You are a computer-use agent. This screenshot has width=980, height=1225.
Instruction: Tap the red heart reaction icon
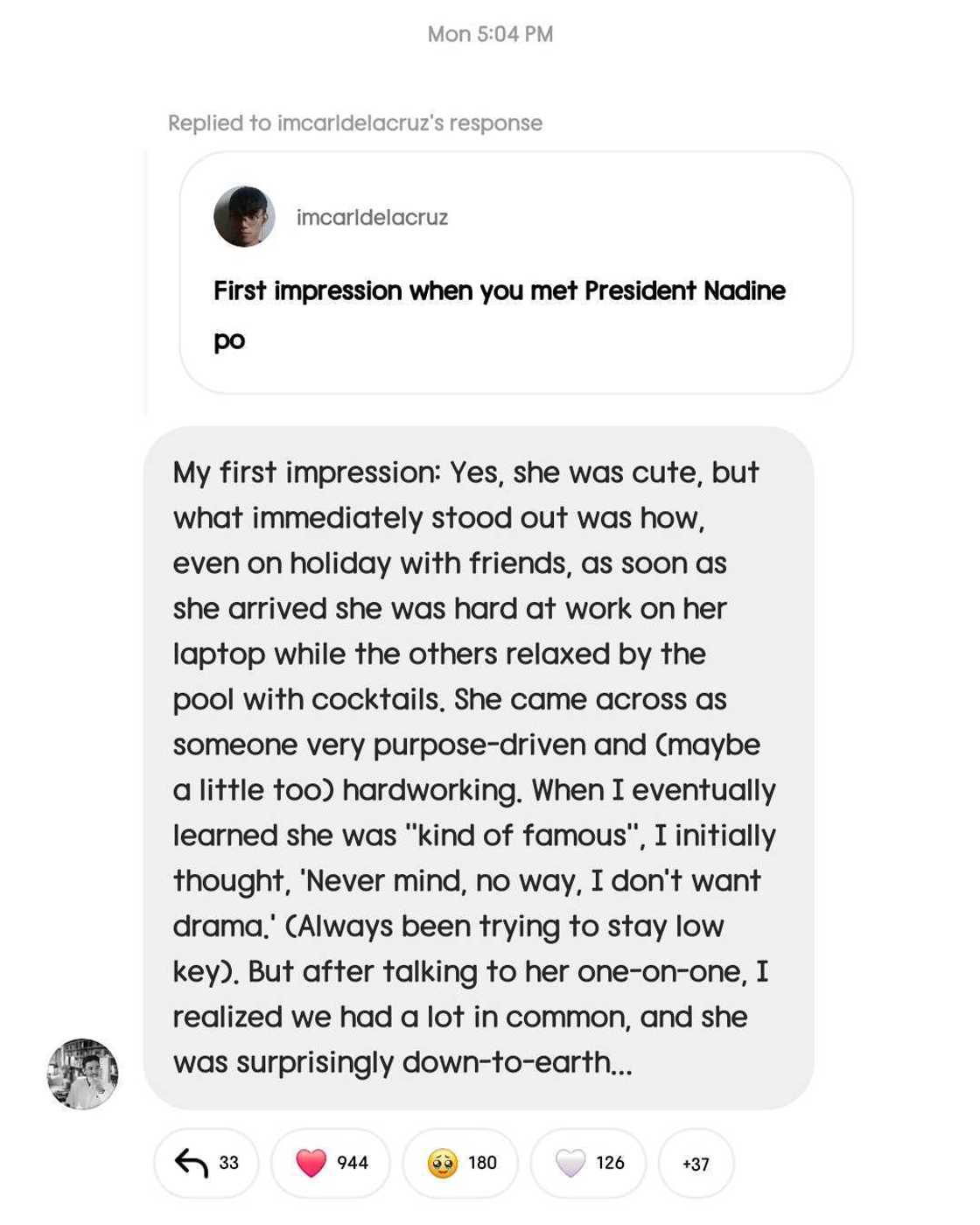[311, 1163]
